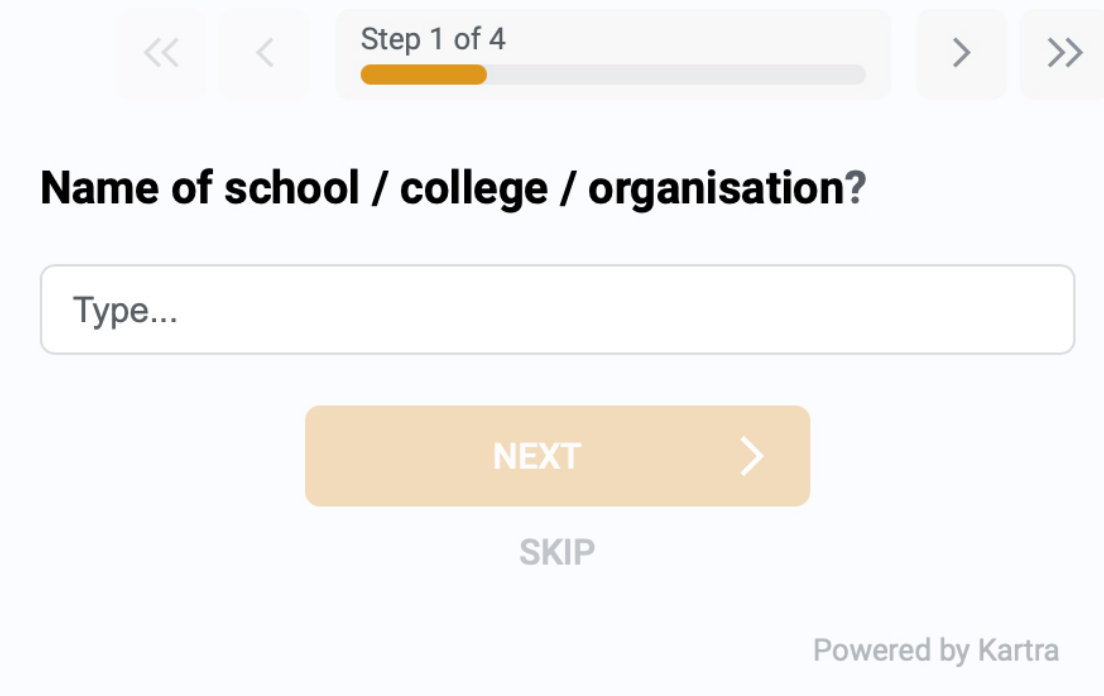Click the word "organisation" in the heading
1104x696 pixels.
click(x=716, y=188)
